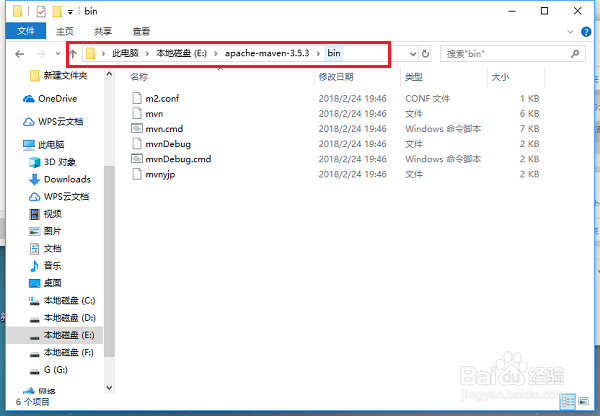Open the recent locations dropdown arrow
600x416 pixels.
58,54
